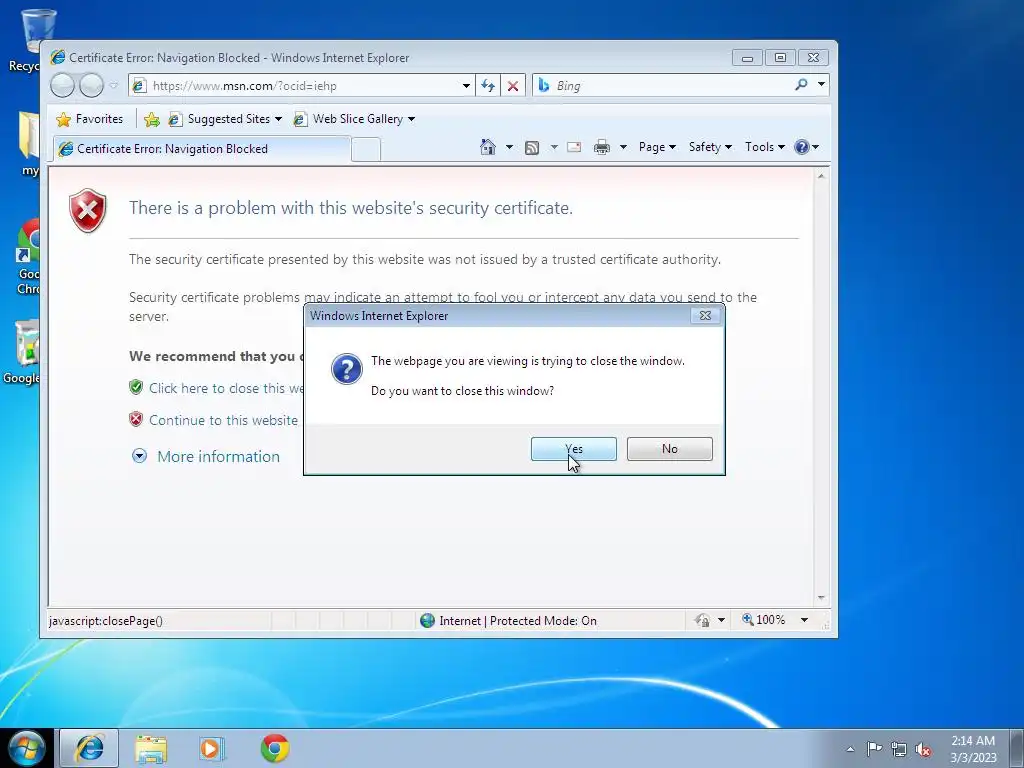Viewport: 1024px width, 768px height.
Task: Open the Safety menu
Action: pos(710,147)
